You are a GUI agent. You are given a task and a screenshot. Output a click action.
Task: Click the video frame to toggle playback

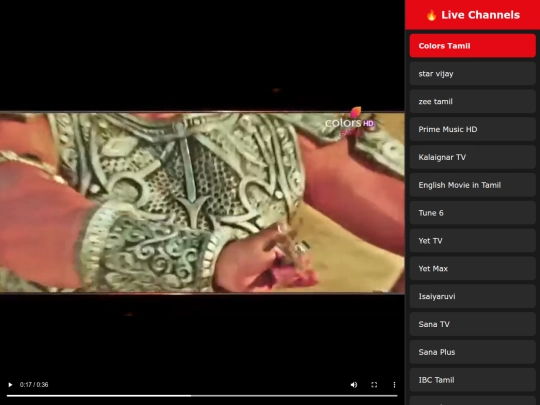(x=202, y=202)
